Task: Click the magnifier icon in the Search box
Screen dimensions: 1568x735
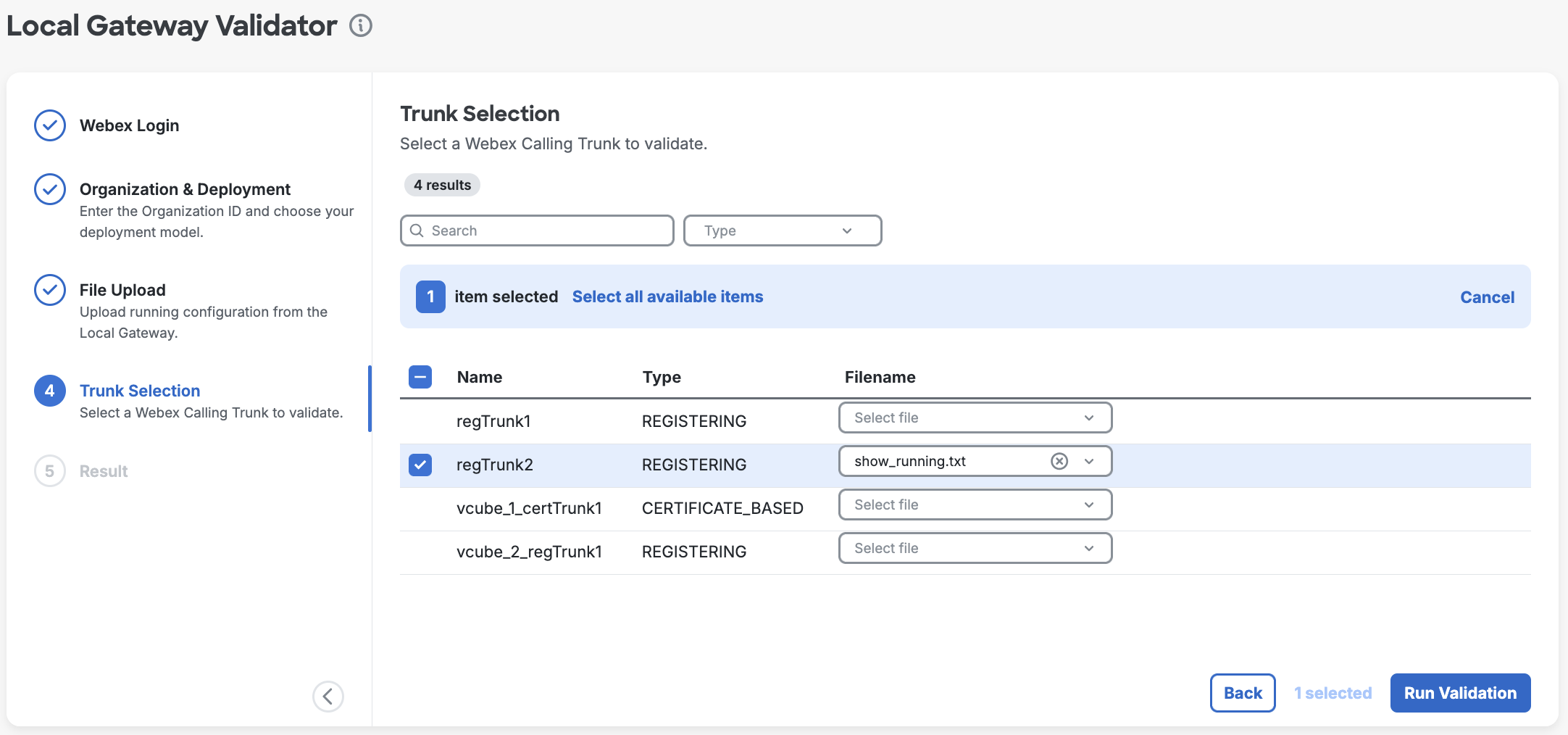Action: (417, 231)
